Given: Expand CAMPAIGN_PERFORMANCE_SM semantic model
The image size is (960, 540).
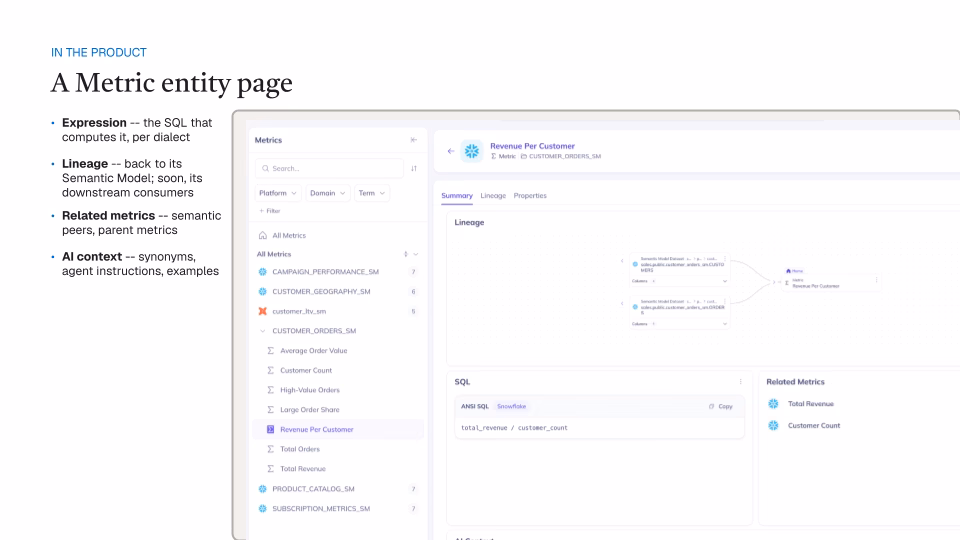Looking at the screenshot, I should tap(326, 272).
